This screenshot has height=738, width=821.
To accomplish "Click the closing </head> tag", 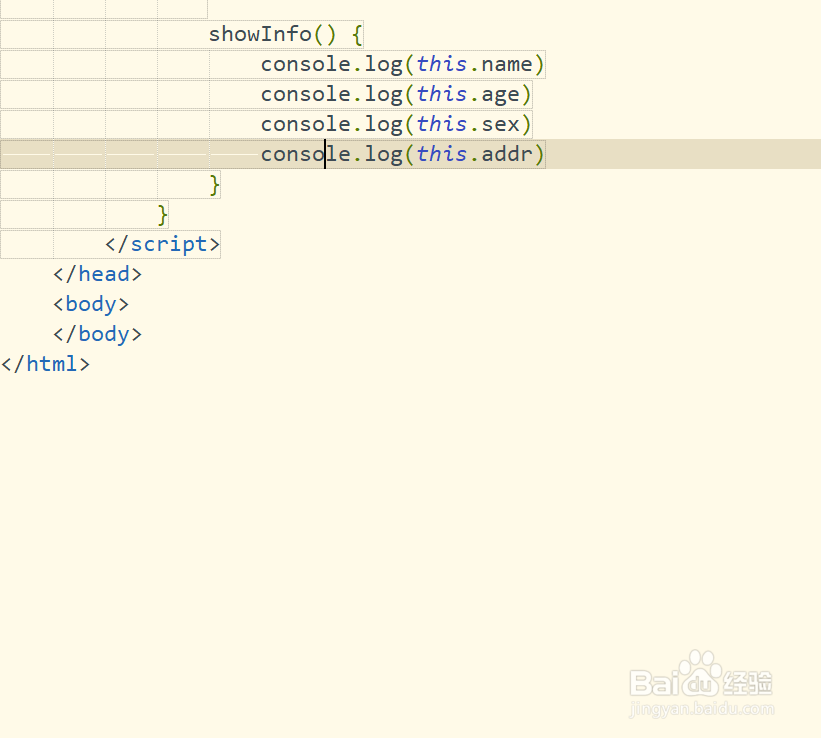I will [97, 274].
